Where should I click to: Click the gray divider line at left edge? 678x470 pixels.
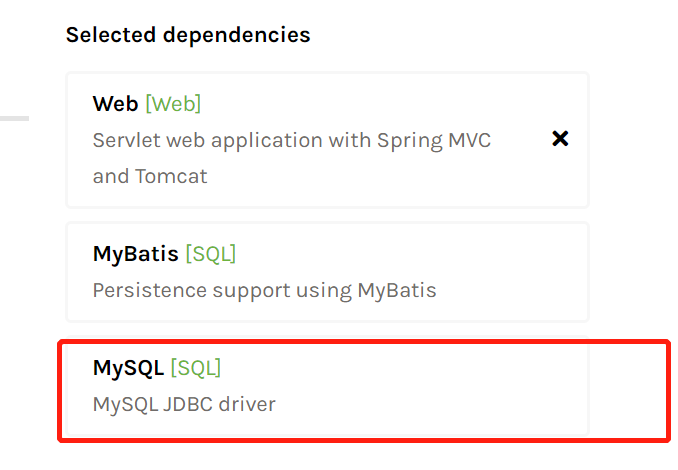pyautogui.click(x=14, y=118)
